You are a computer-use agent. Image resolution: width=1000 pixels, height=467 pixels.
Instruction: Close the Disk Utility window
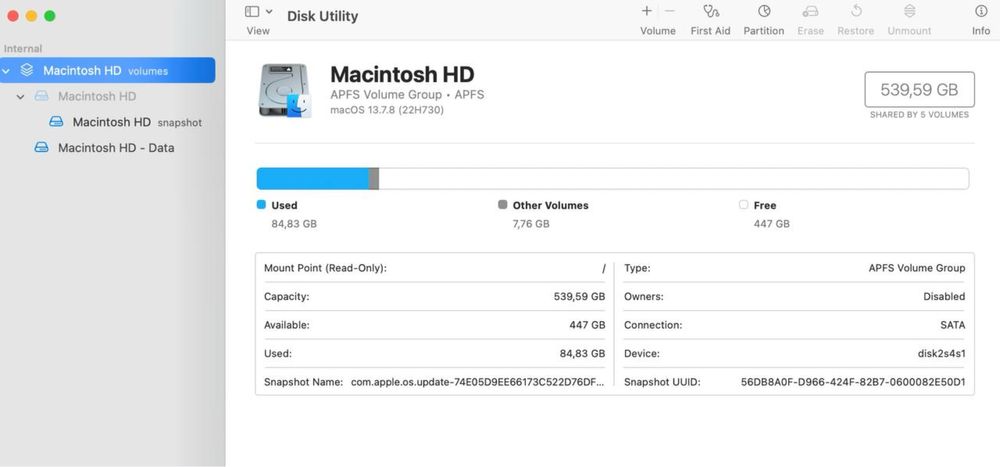[x=13, y=16]
